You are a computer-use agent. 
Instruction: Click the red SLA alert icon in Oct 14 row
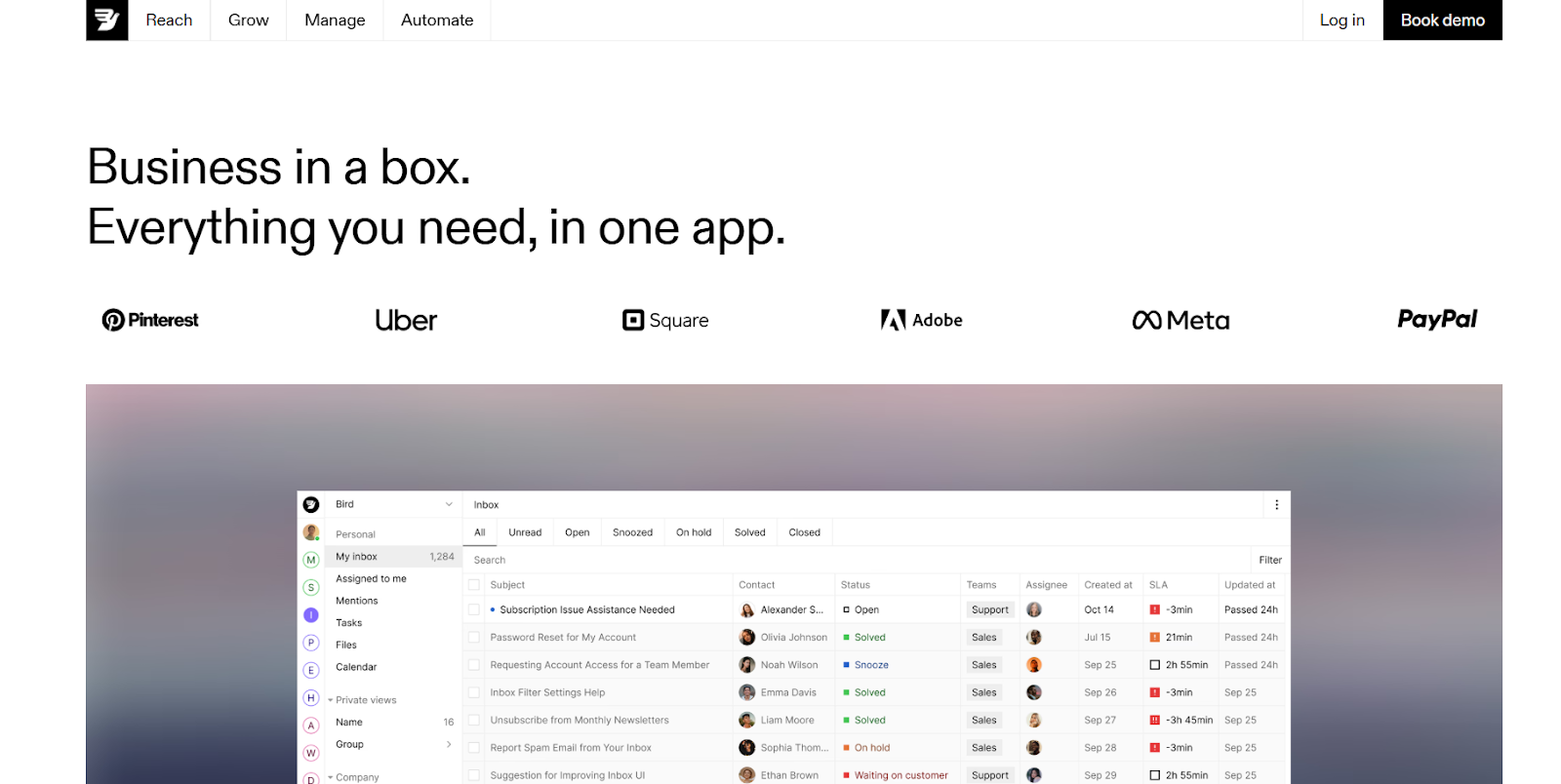click(x=1155, y=609)
